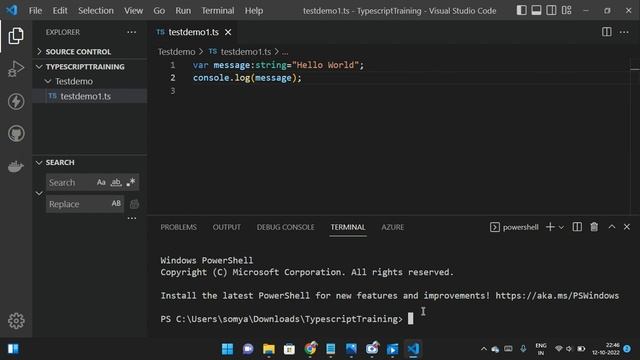Open File Explorer from taskbar
Viewport: 640px width, 360px height.
pos(269,349)
